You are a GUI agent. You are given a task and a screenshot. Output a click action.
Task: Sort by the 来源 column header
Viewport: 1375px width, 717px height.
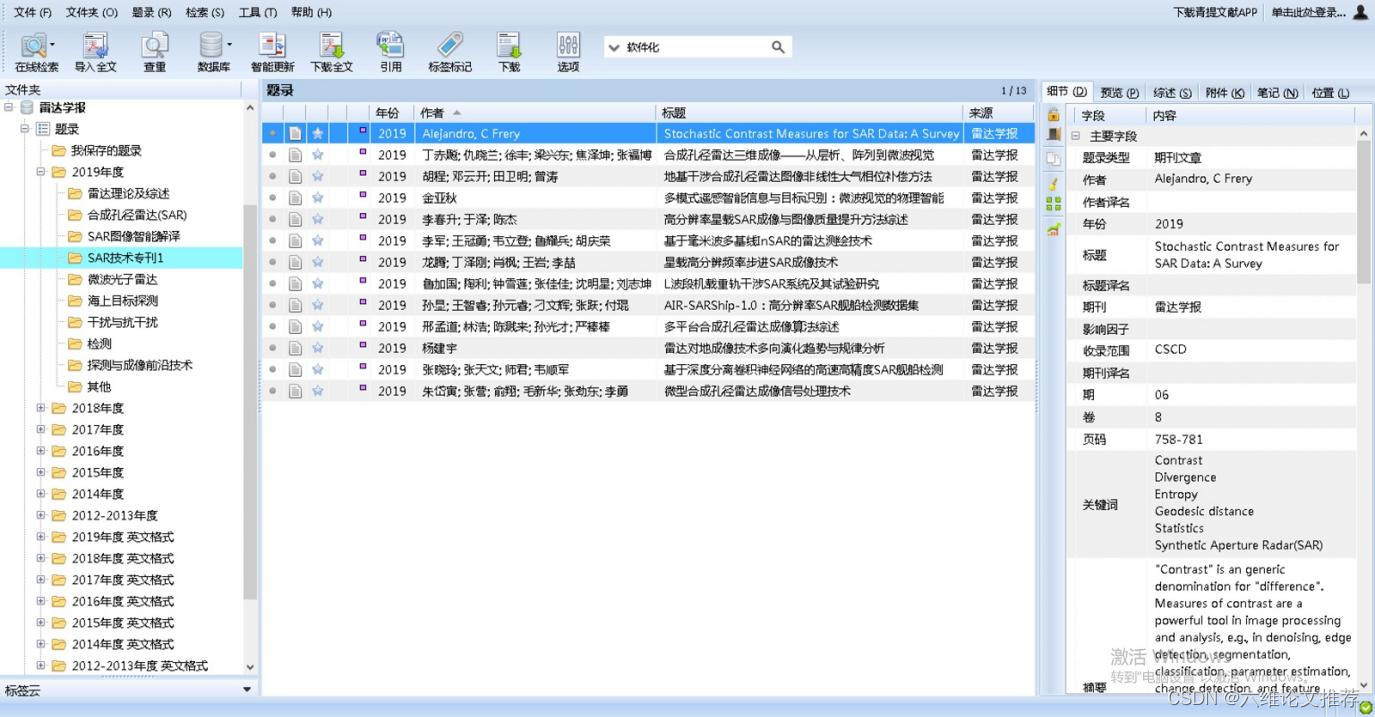tap(999, 113)
